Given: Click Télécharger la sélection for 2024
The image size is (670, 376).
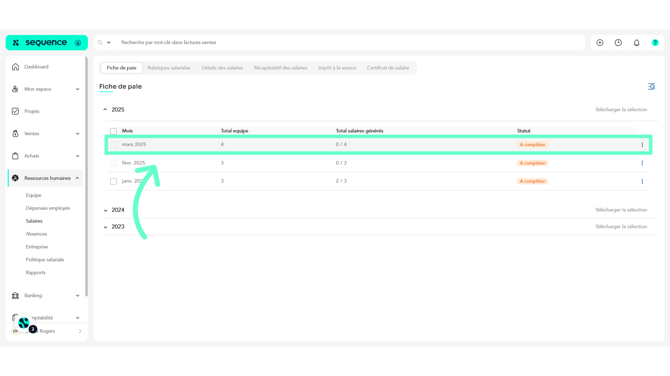Looking at the screenshot, I should point(621,210).
